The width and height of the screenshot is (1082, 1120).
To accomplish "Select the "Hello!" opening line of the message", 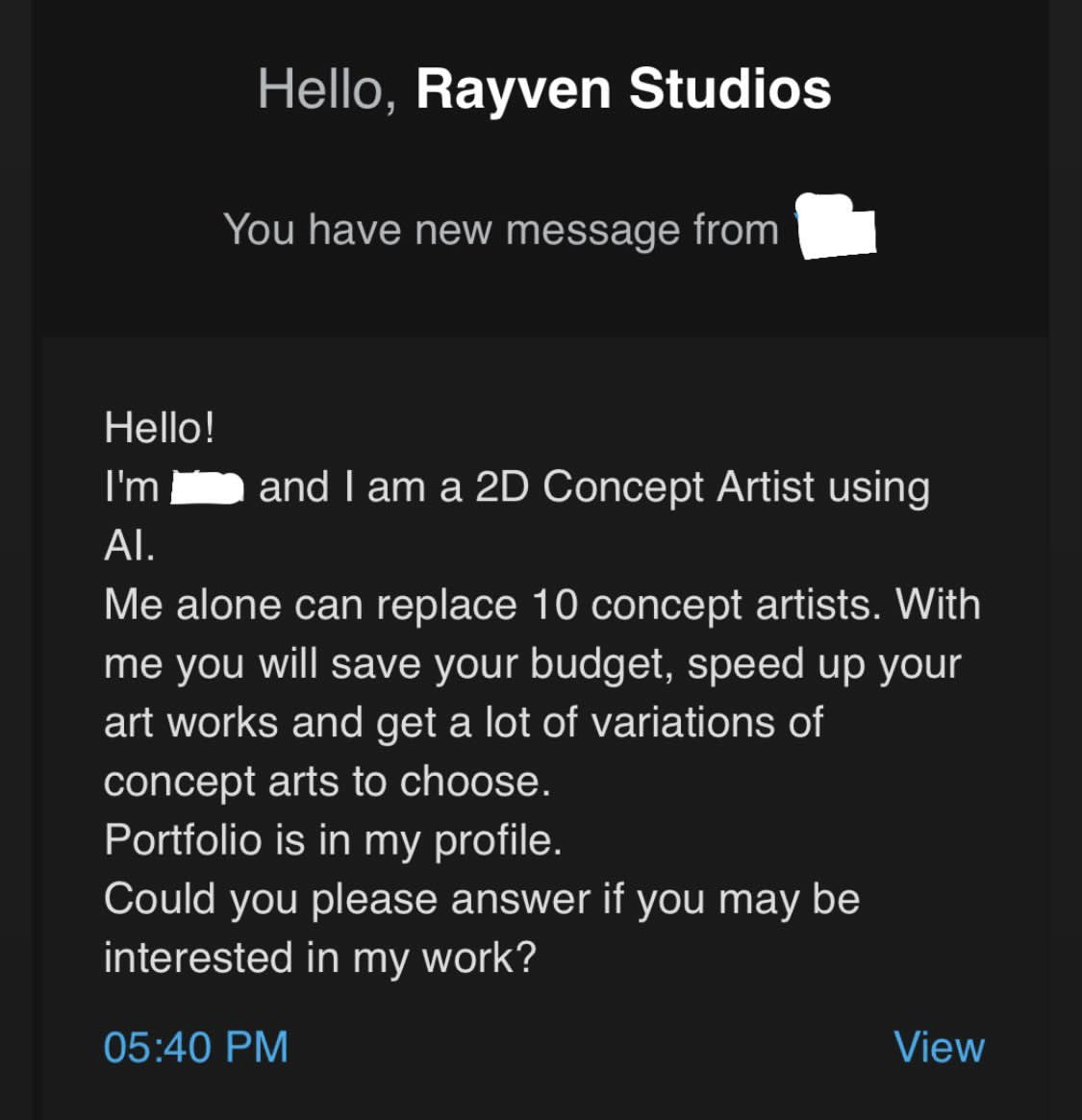I will tap(159, 428).
